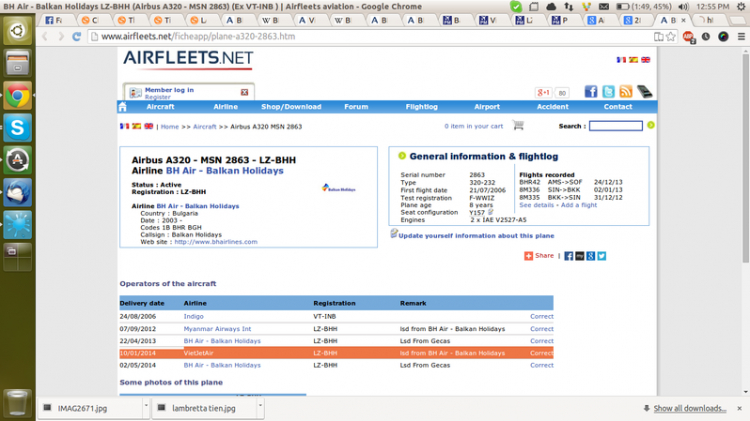Open the Shop/Download menu
Image resolution: width=750 pixels, height=421 pixels.
(x=291, y=107)
